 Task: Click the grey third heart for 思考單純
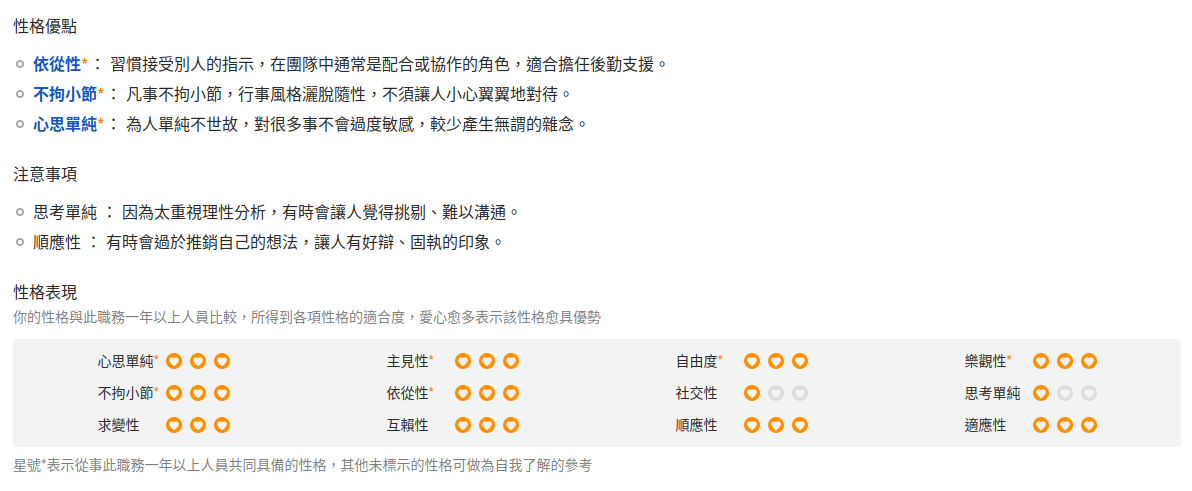coord(1089,393)
